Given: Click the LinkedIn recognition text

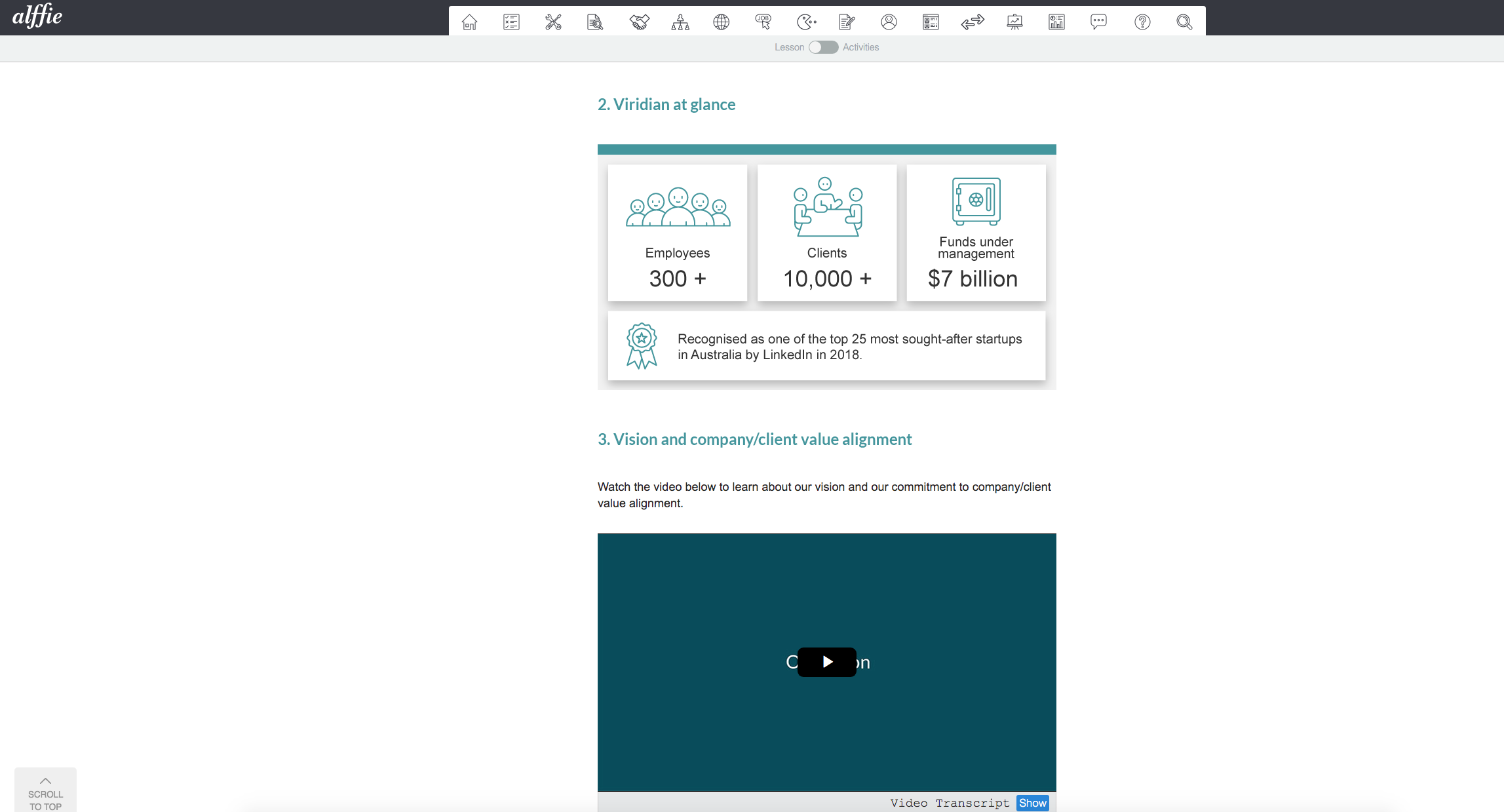Looking at the screenshot, I should [x=849, y=347].
